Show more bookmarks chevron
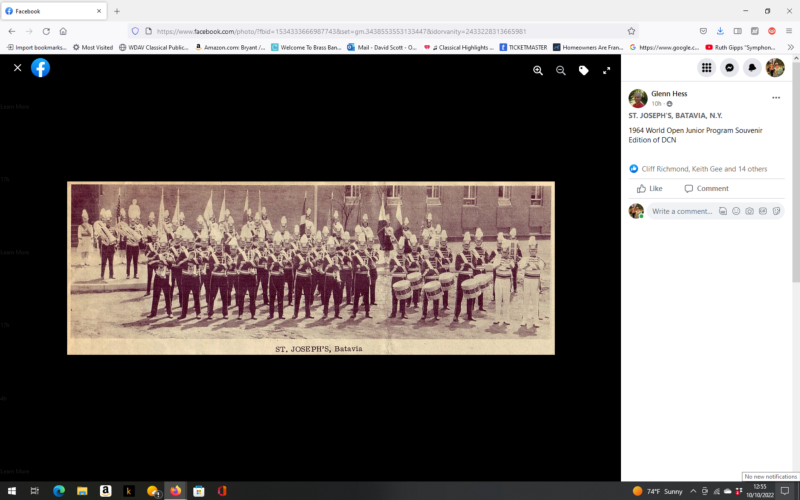 [x=790, y=47]
